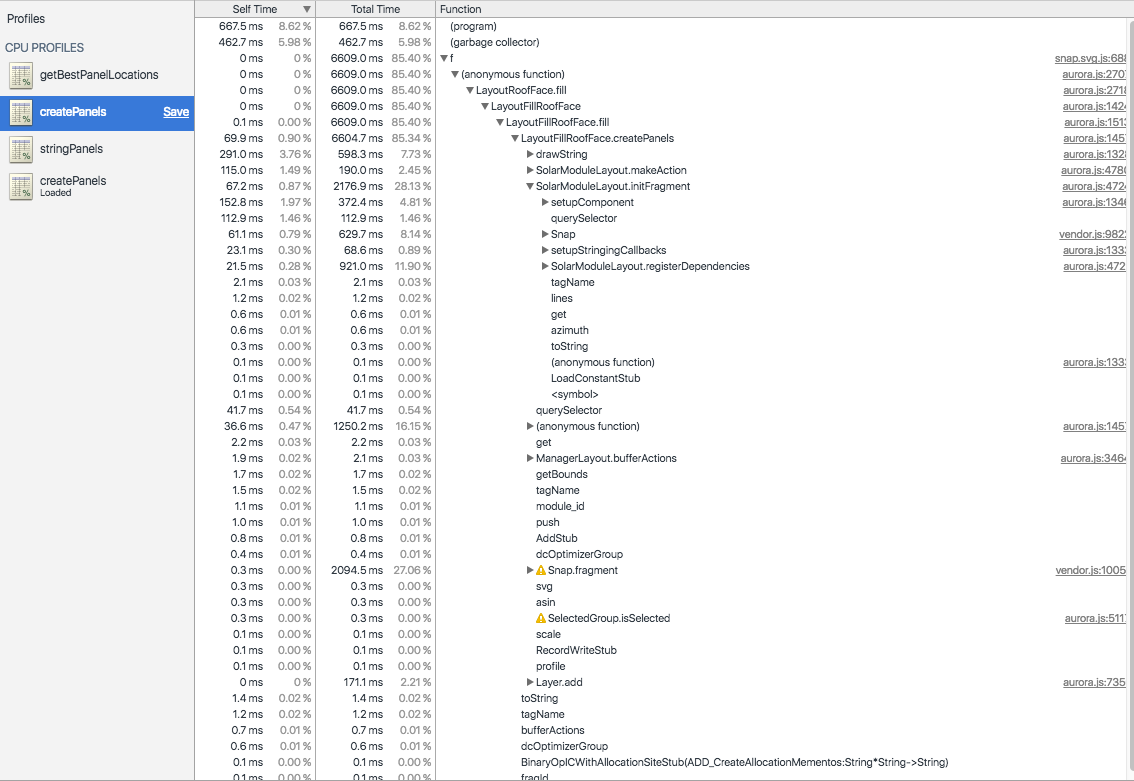This screenshot has width=1134, height=781.
Task: Click the Function column header
Action: [x=460, y=9]
